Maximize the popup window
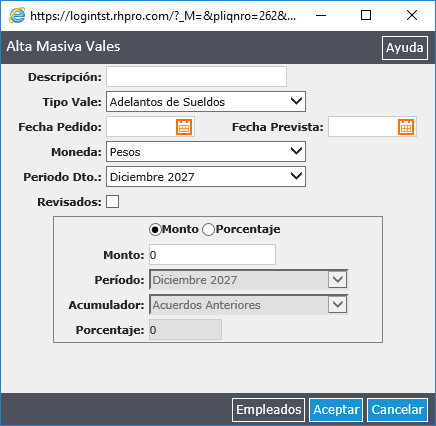The width and height of the screenshot is (436, 426). [x=366, y=15]
